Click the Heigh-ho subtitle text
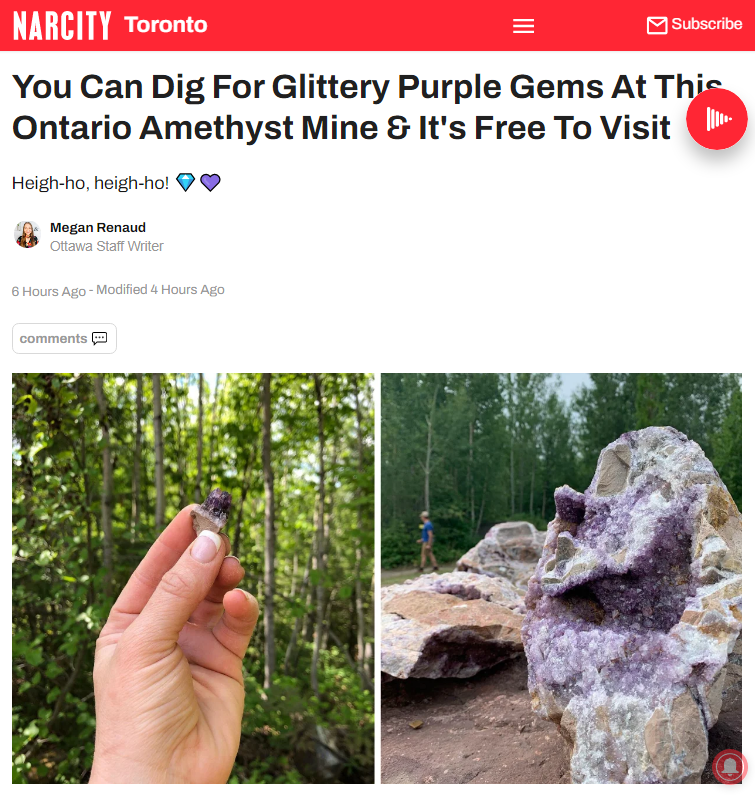 tap(90, 183)
